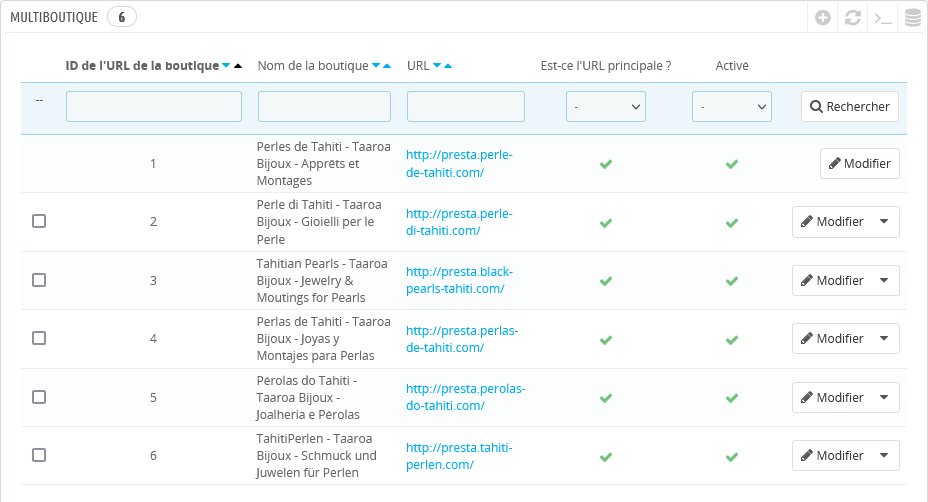Toggle main URL checkmark for row 5
This screenshot has width=928, height=502.
click(605, 398)
